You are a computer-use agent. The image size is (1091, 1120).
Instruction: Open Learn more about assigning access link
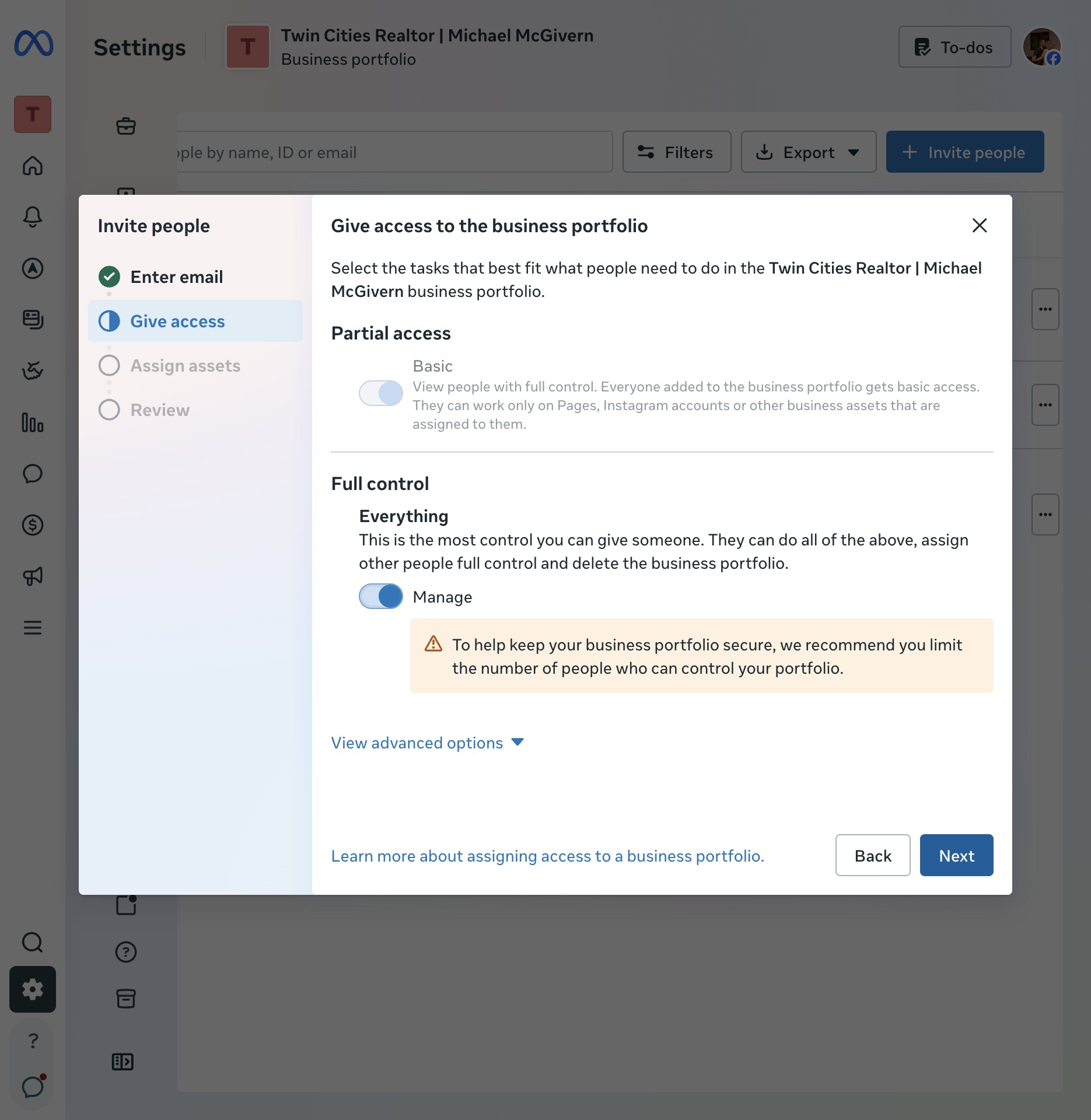547,856
